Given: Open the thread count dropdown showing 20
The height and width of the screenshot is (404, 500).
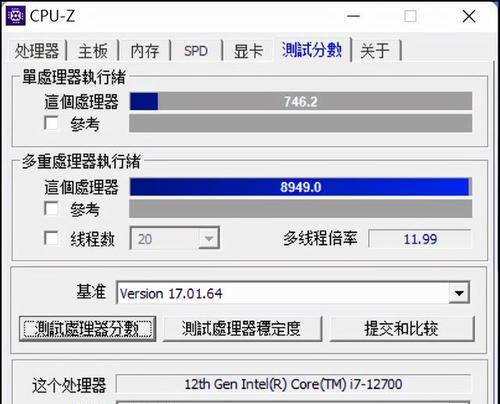Looking at the screenshot, I should [174, 238].
